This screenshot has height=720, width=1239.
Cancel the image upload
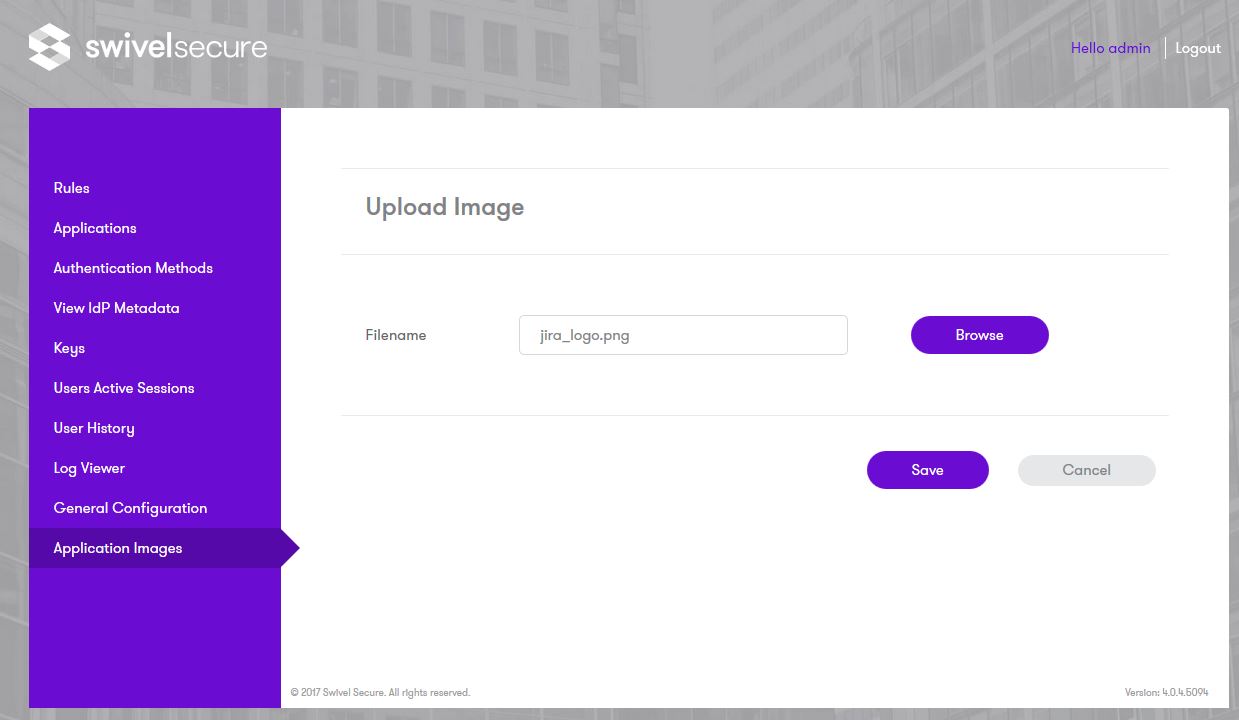(1086, 470)
